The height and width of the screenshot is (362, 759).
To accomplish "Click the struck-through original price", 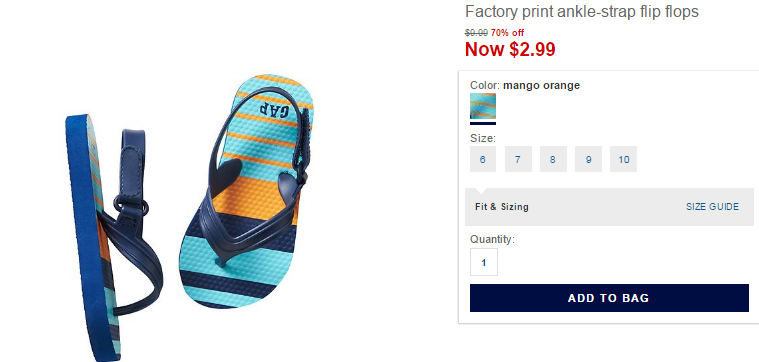I will pyautogui.click(x=476, y=33).
